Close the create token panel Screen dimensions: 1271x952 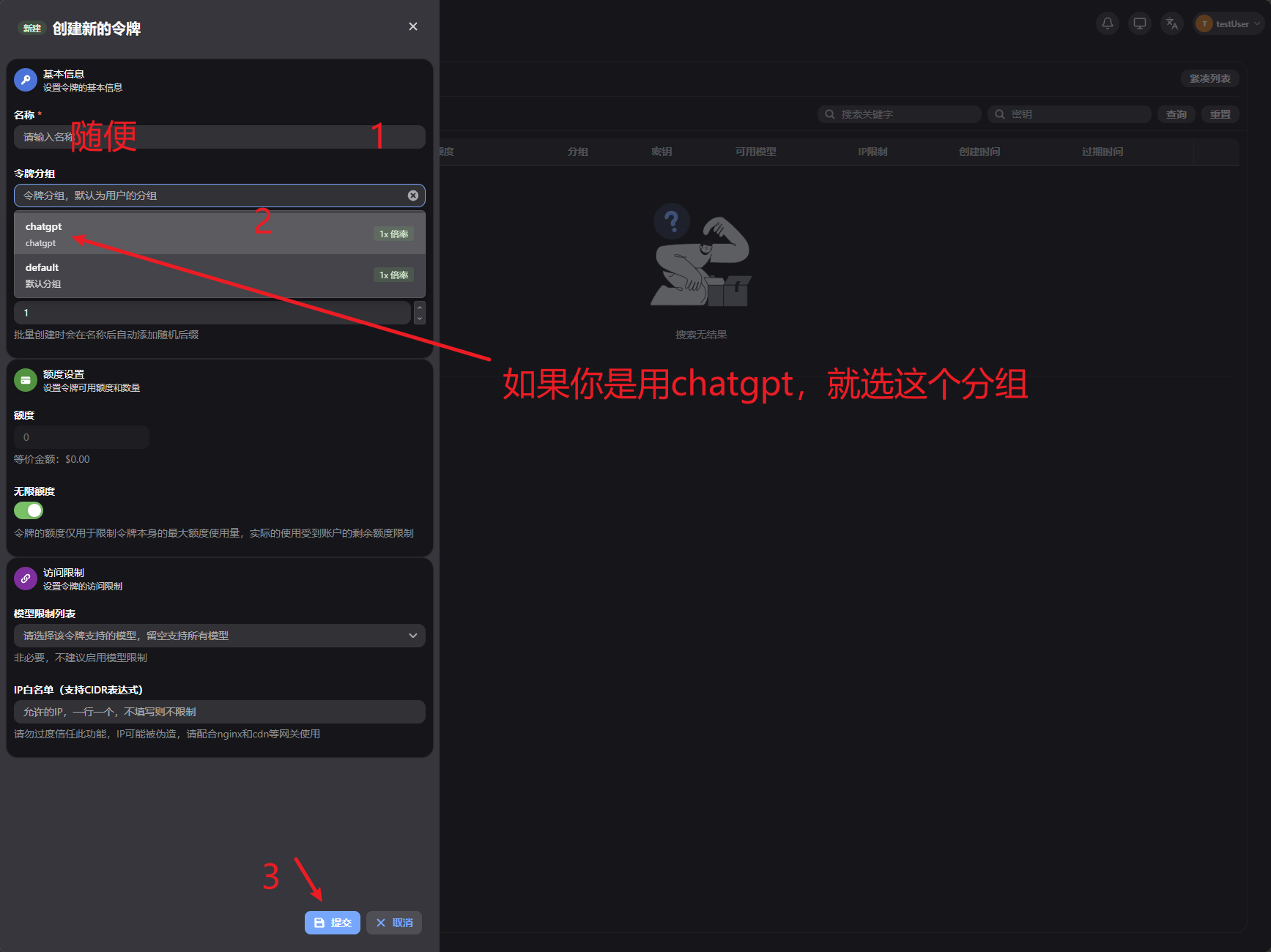pos(413,26)
